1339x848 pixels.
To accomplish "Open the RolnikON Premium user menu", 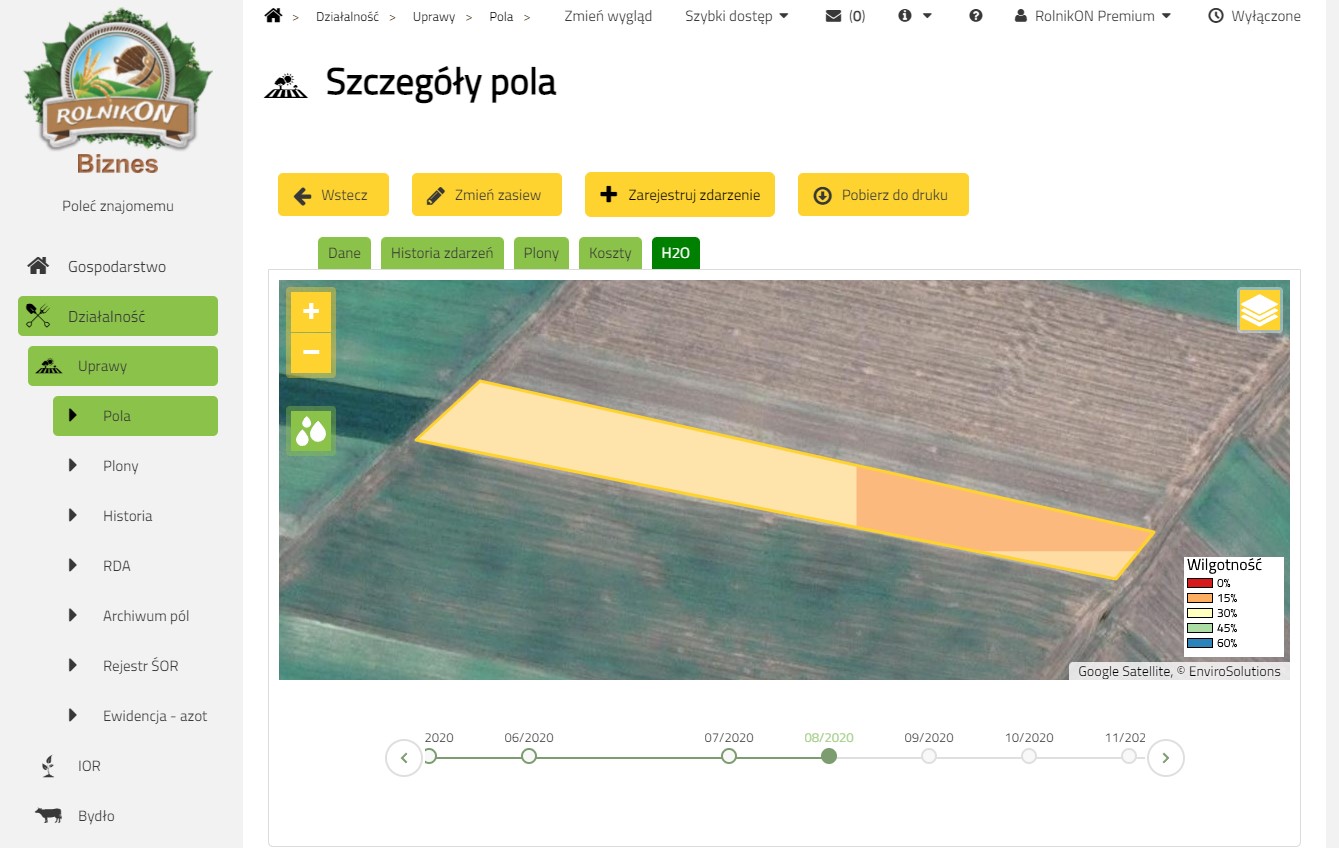I will (x=1093, y=16).
